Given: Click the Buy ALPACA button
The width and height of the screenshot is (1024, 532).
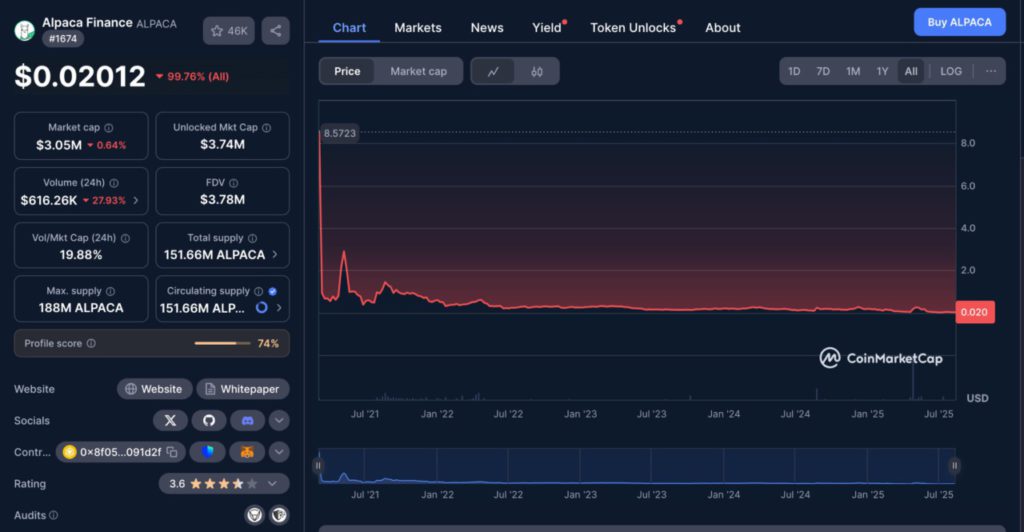Looking at the screenshot, I should (959, 22).
